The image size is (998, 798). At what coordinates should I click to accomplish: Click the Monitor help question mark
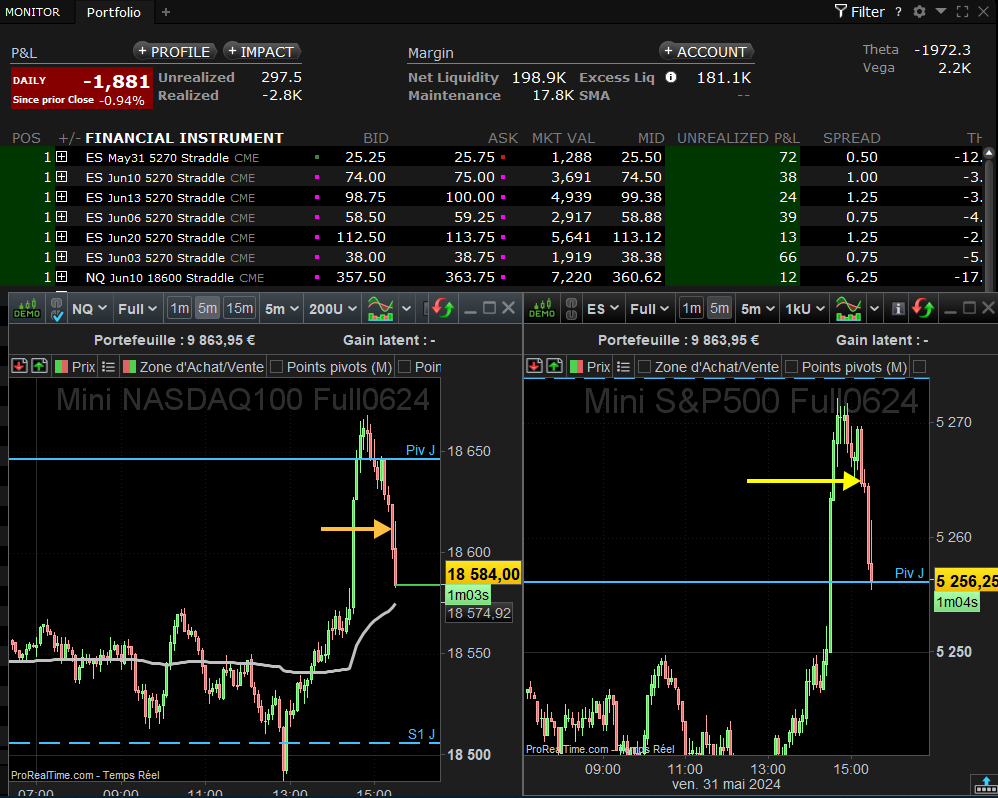(x=898, y=11)
